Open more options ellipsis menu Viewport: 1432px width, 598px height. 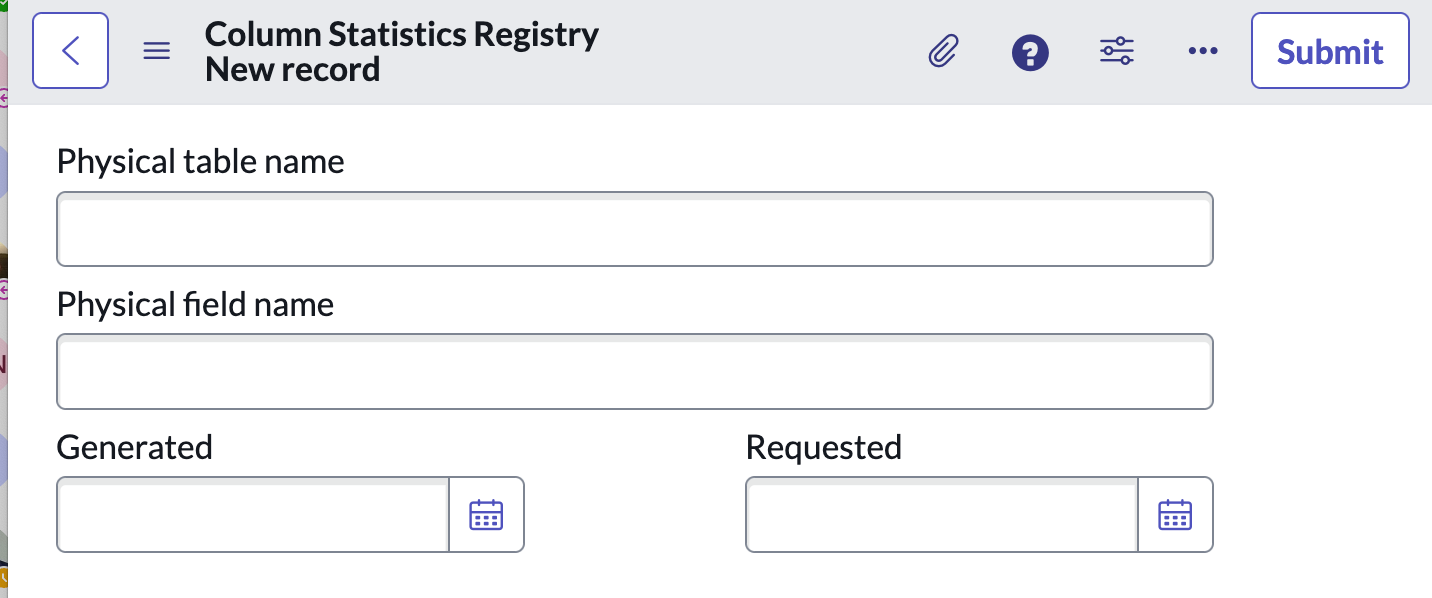1203,51
